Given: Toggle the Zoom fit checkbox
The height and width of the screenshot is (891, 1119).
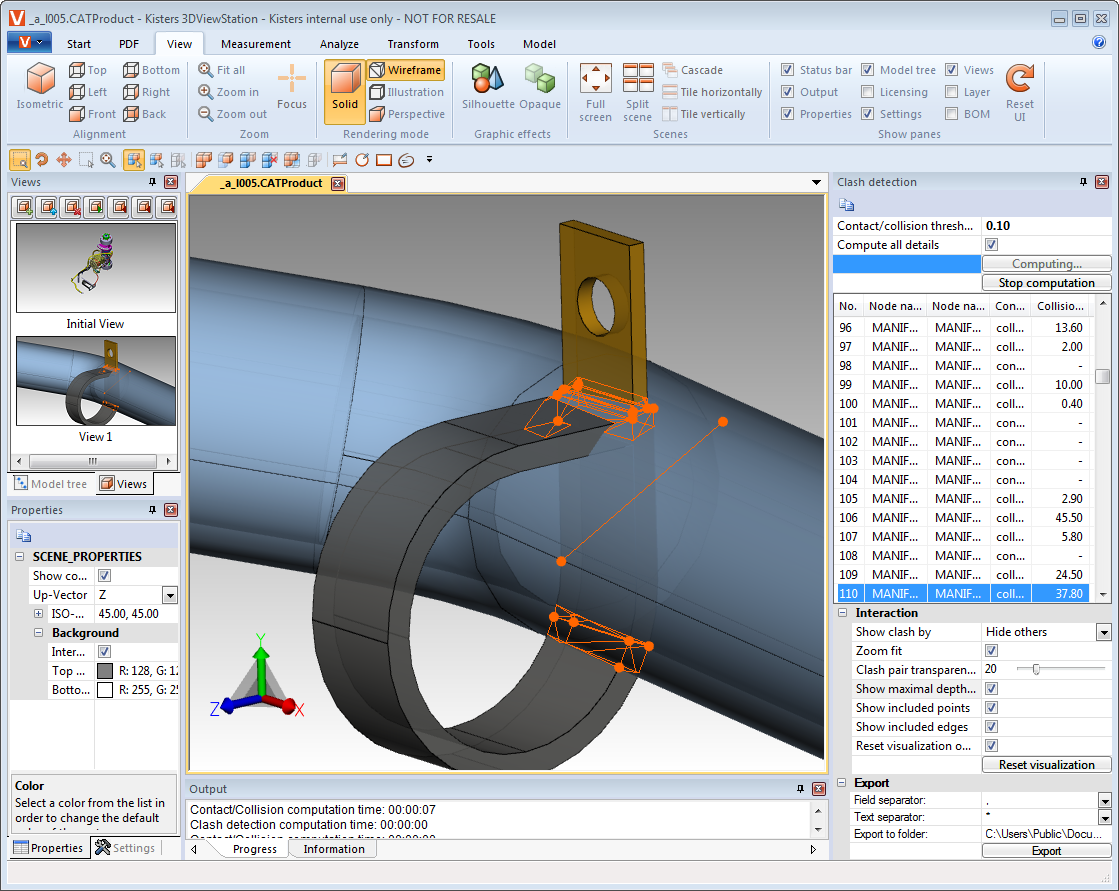Looking at the screenshot, I should click(991, 651).
